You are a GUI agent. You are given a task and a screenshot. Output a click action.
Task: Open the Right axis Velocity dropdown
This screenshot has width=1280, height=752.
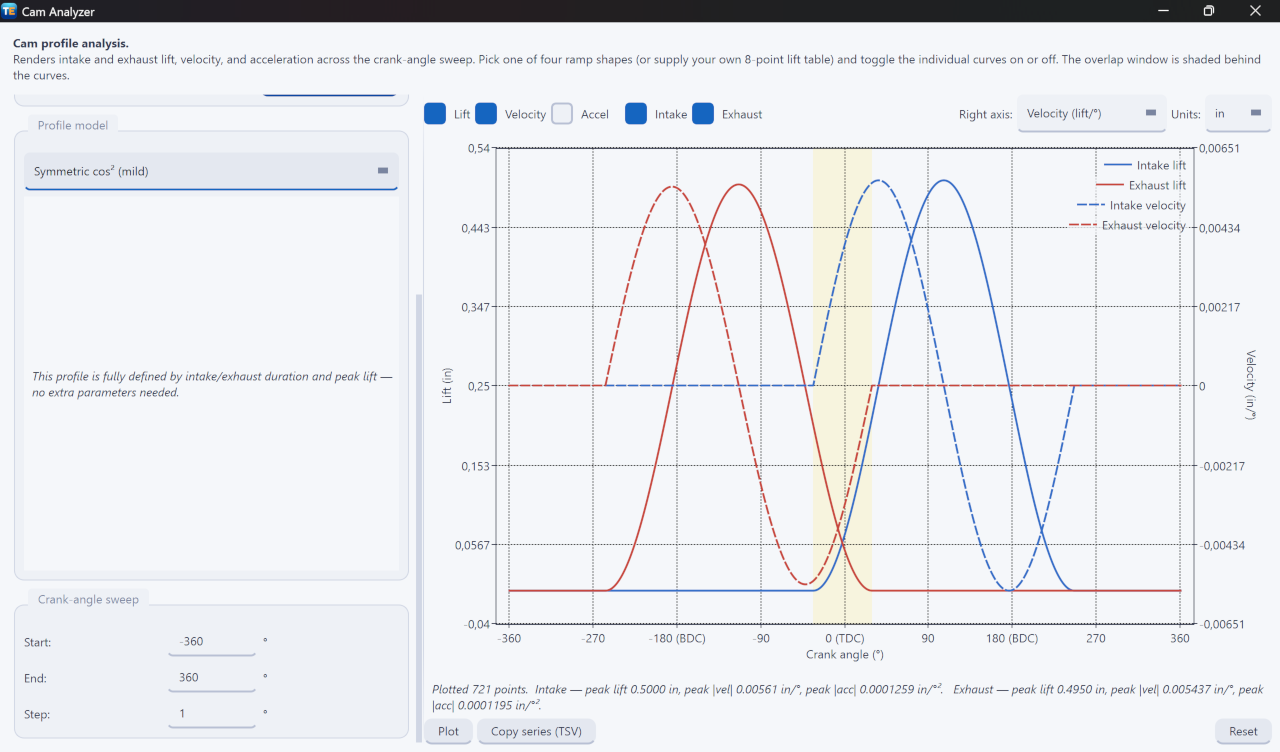coord(1091,114)
